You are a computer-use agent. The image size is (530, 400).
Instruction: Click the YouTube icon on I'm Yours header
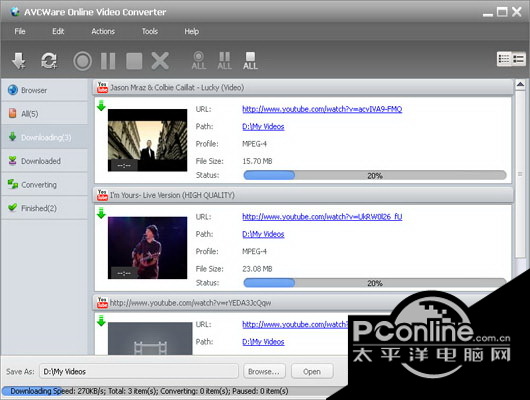click(102, 195)
